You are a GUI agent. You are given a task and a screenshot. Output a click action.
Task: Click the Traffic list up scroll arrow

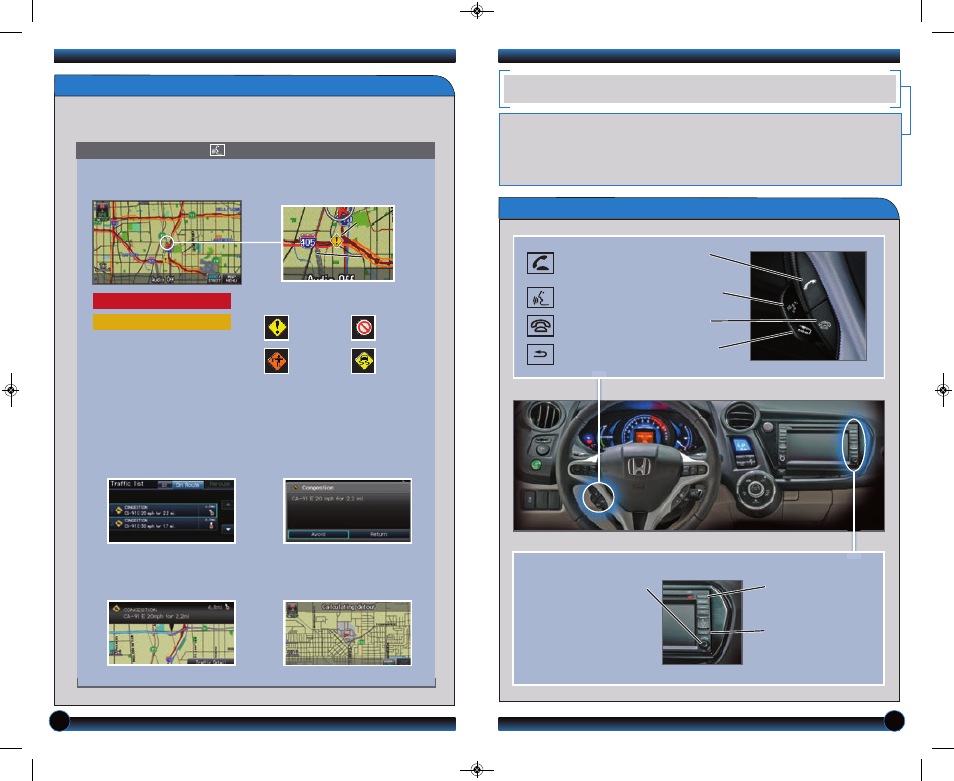pos(228,505)
